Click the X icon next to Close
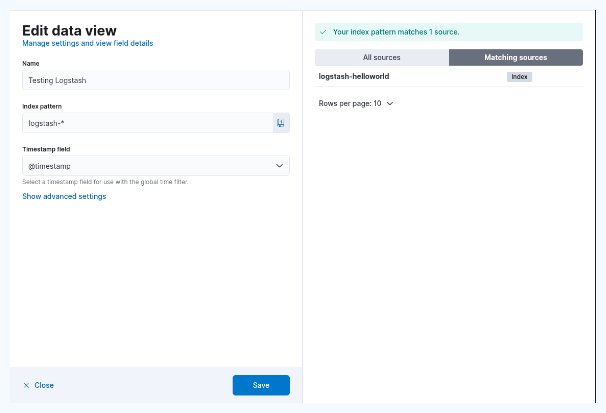 tap(26, 385)
